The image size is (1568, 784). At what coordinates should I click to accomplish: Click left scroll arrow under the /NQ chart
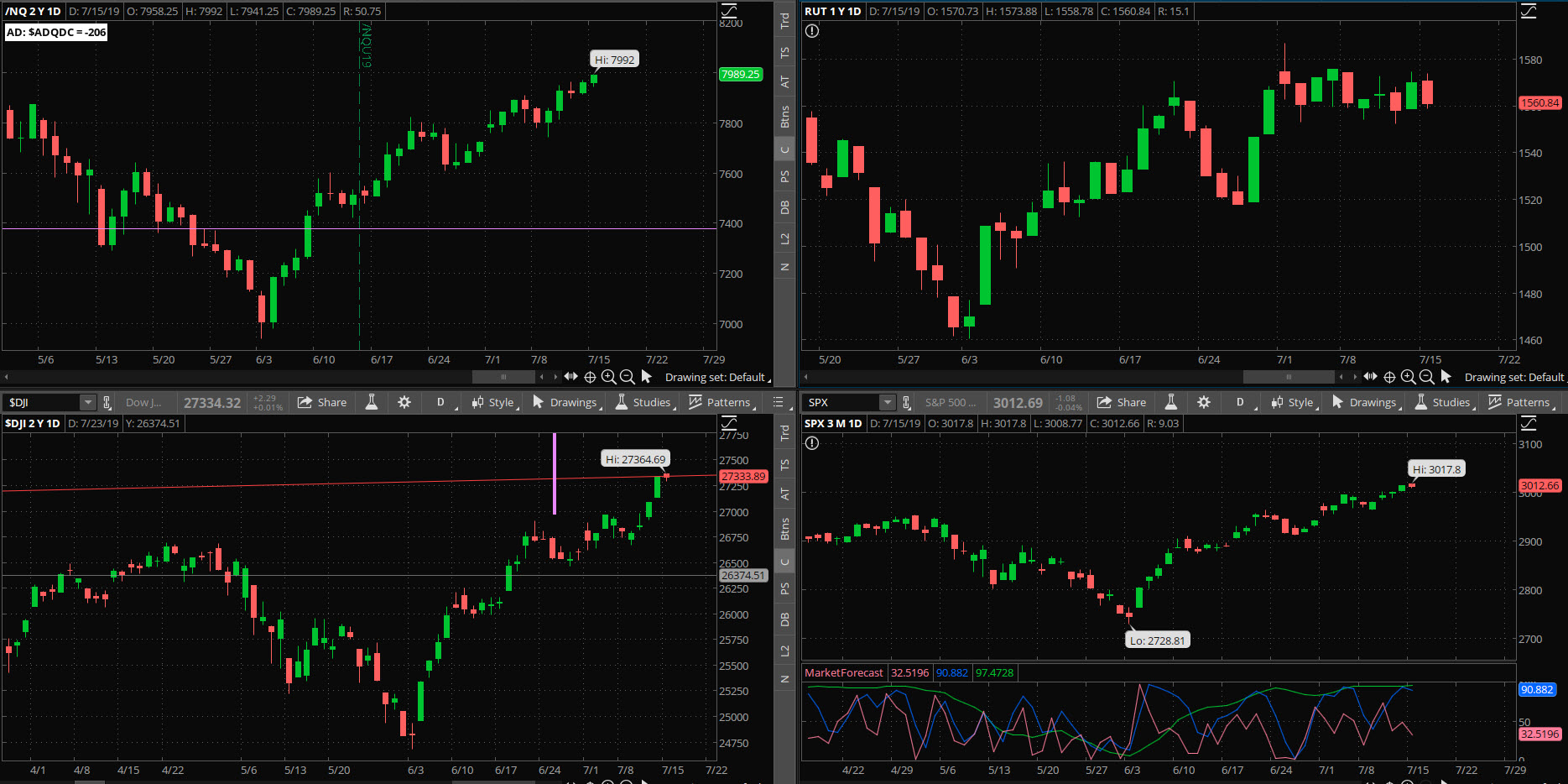7,377
